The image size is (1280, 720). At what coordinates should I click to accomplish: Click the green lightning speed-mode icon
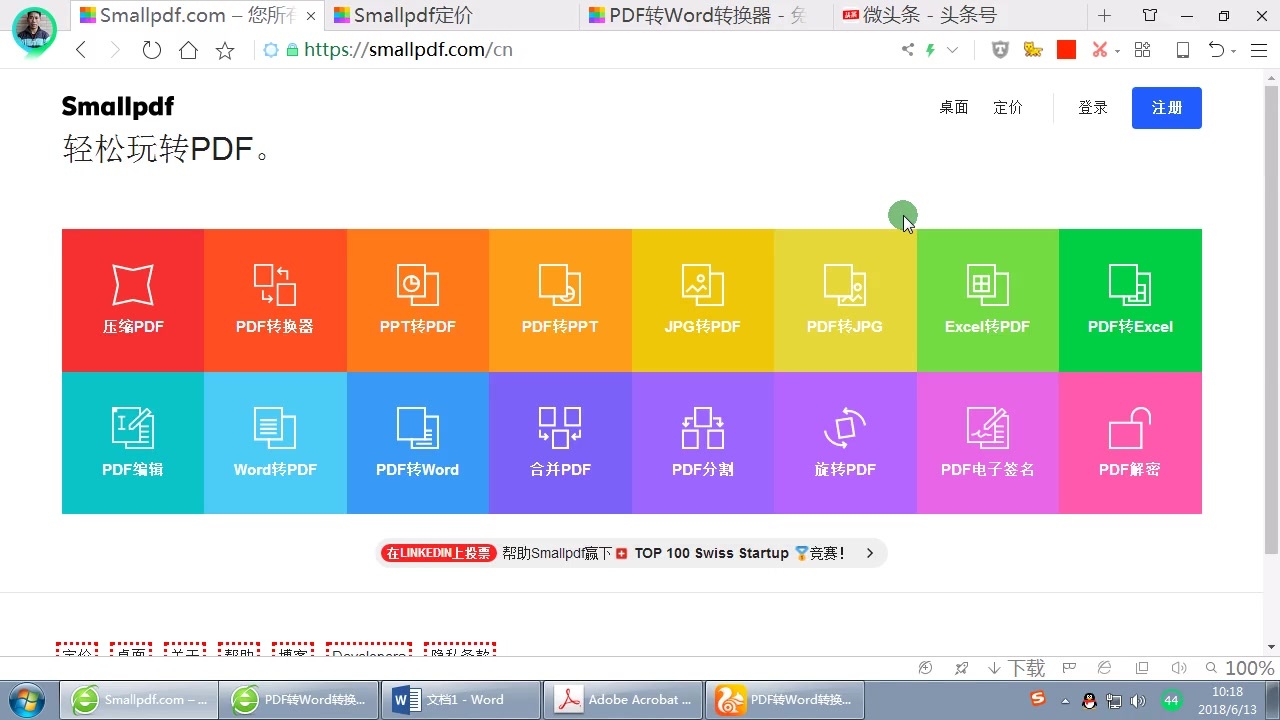[930, 50]
